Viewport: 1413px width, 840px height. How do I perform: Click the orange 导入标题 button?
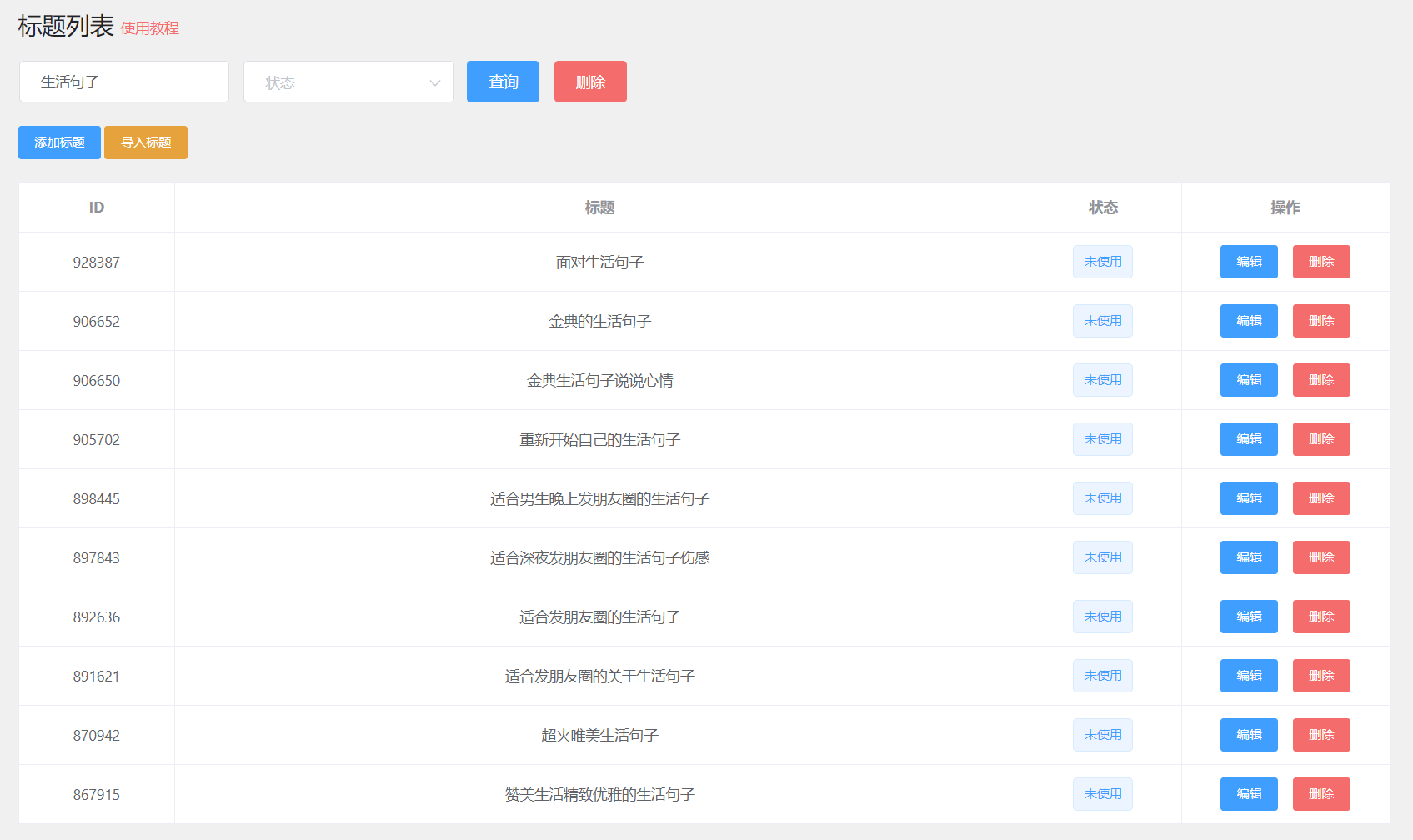pos(146,142)
